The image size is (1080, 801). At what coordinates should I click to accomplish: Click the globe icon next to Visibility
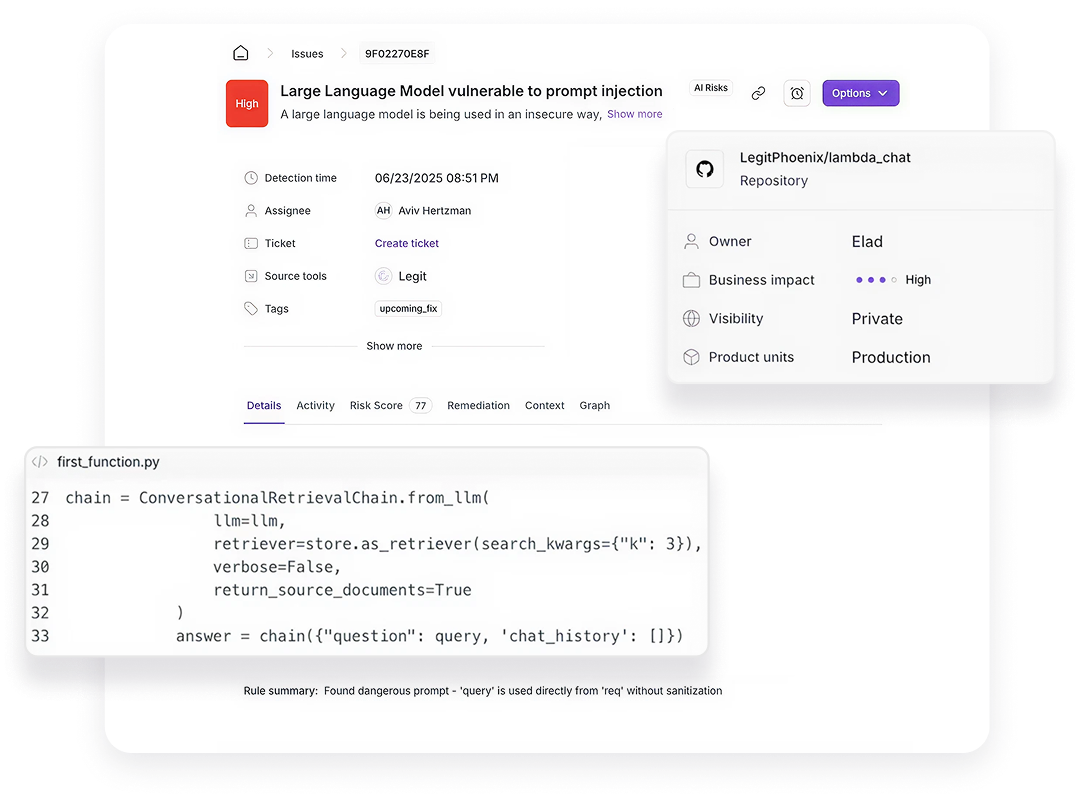tap(691, 318)
